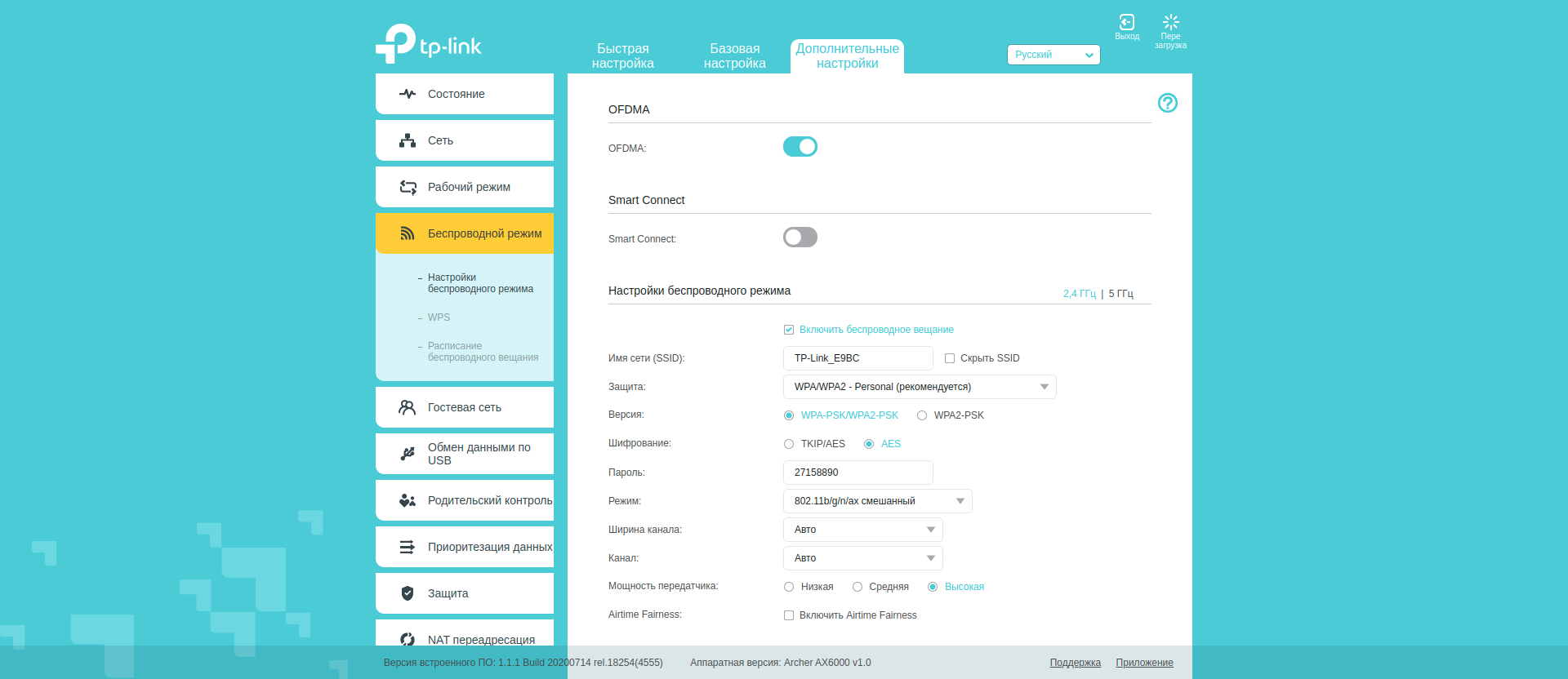Click the Родительский контроль icon
Viewport: 1568px width, 679px height.
click(408, 500)
